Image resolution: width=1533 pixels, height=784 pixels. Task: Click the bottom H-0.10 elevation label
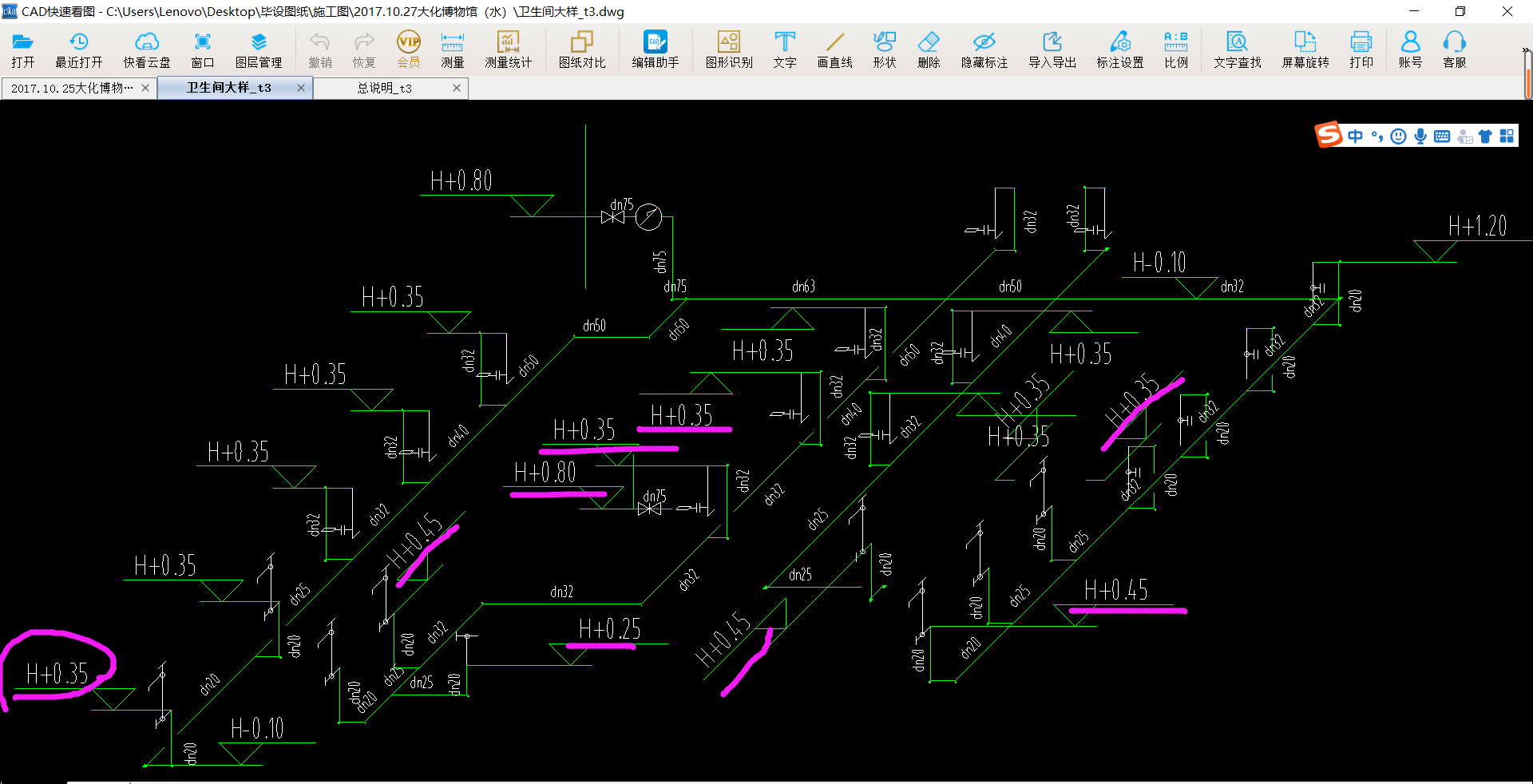[x=257, y=728]
